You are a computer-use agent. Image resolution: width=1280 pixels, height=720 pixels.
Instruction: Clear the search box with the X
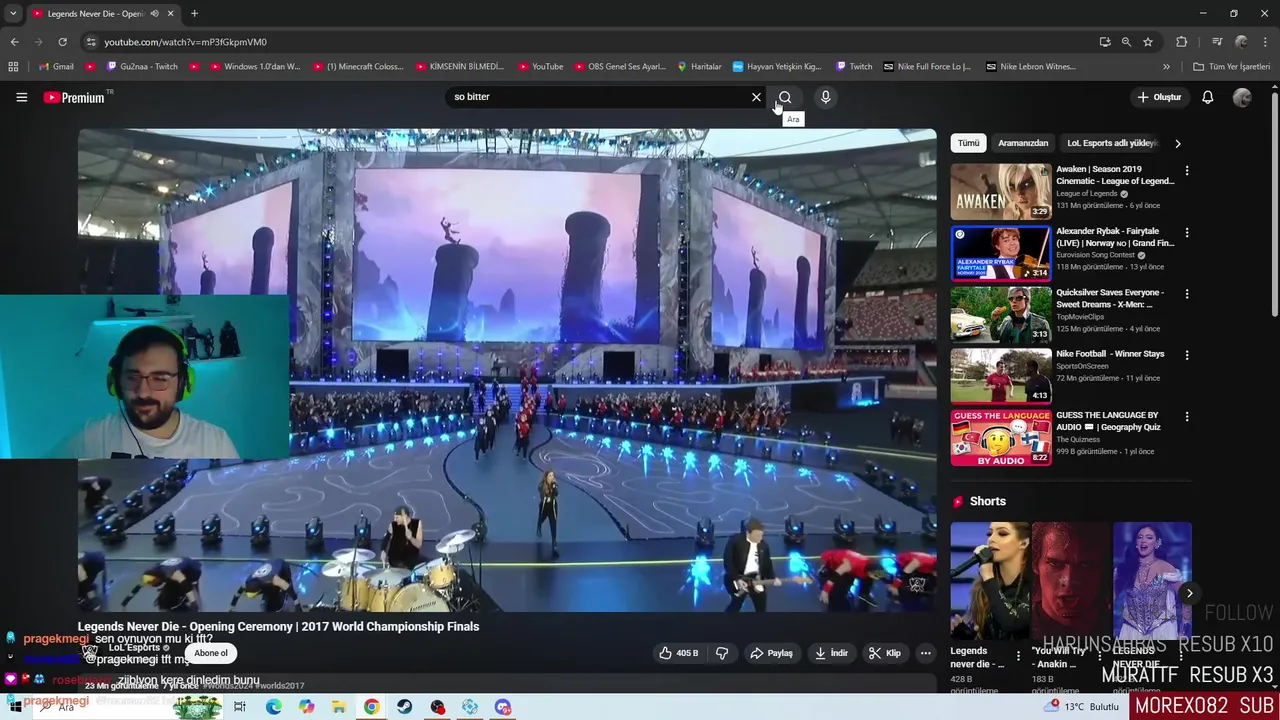[756, 97]
